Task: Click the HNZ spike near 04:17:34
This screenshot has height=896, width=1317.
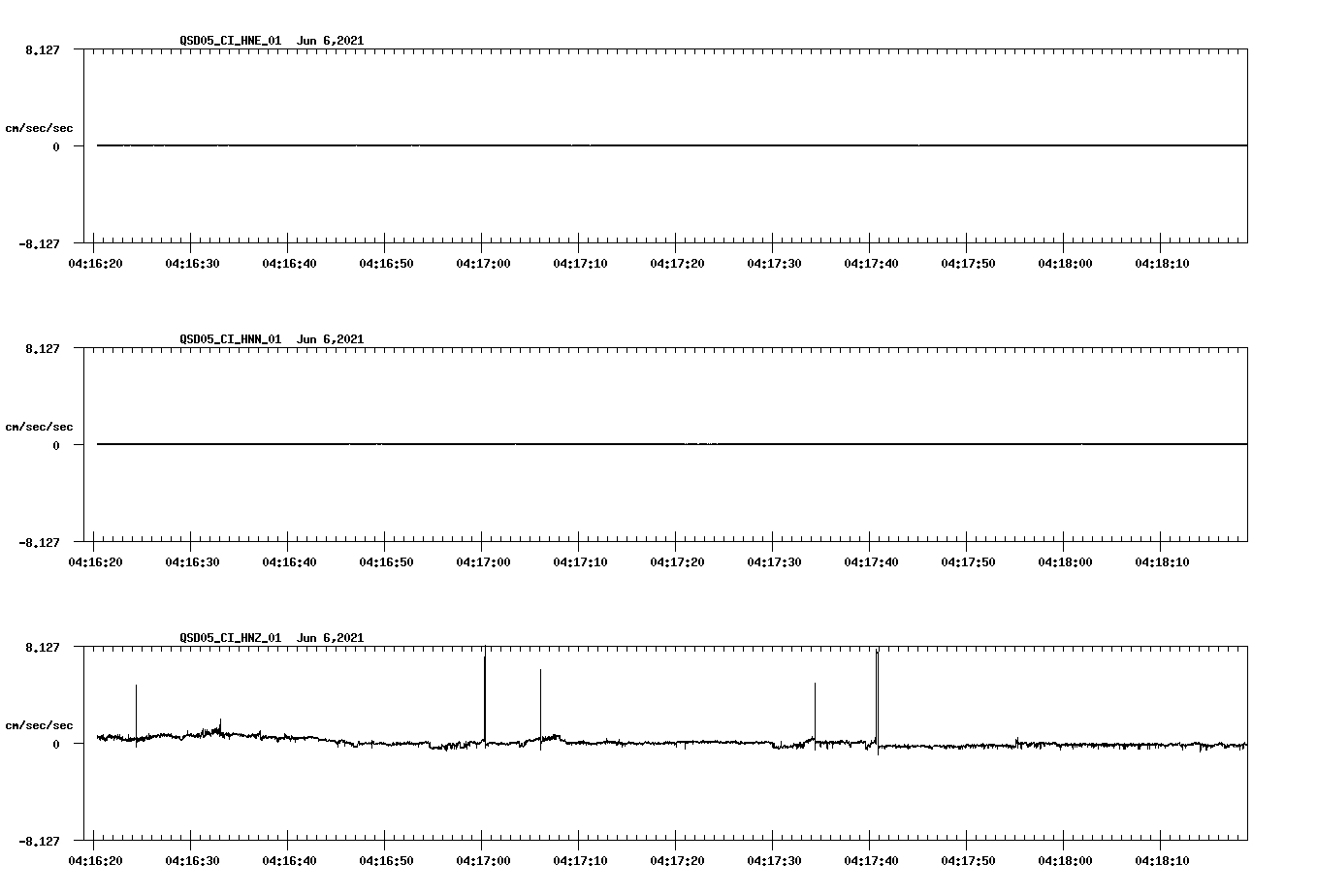Action: click(815, 715)
